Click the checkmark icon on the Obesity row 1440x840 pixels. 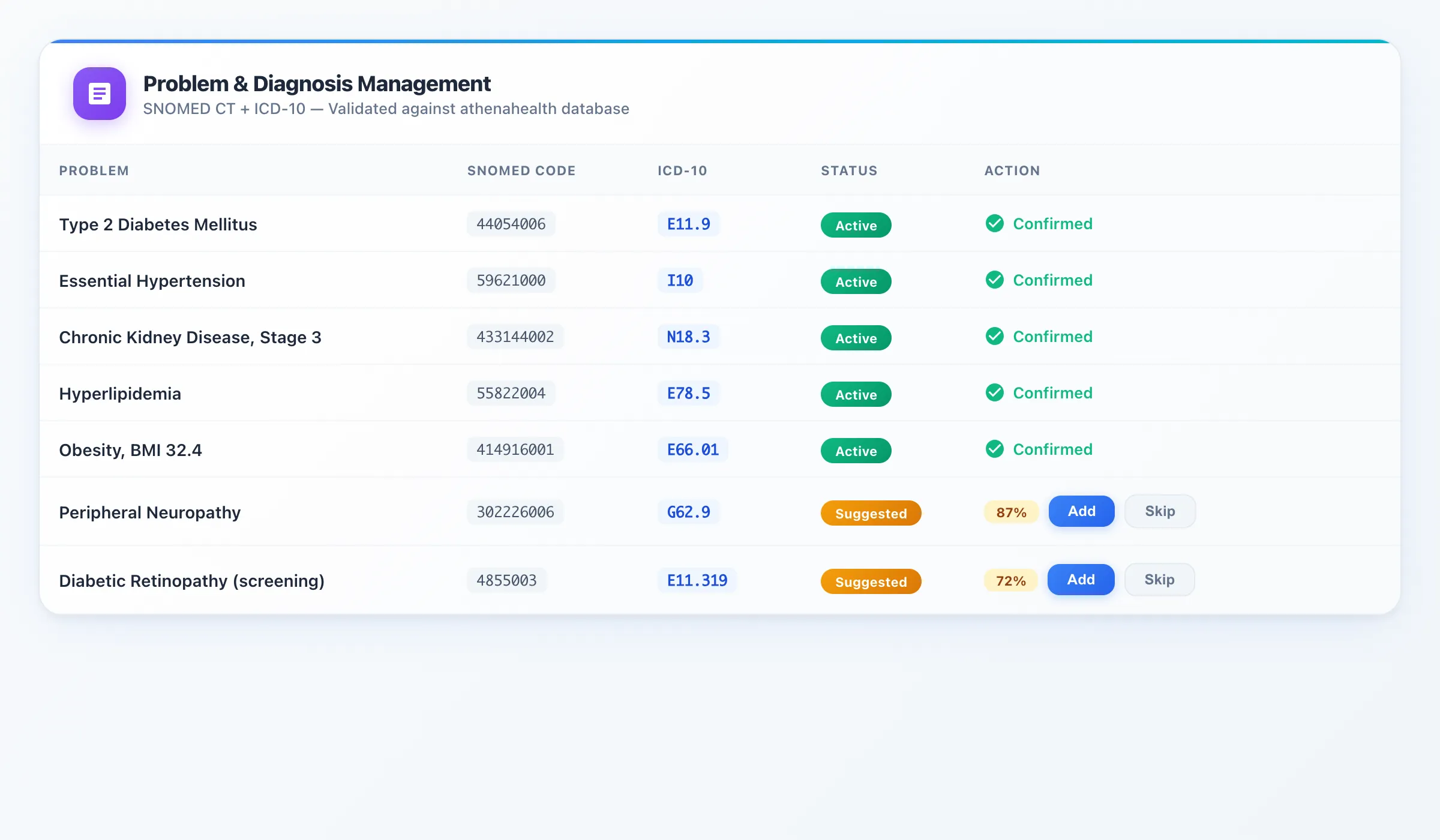coord(994,449)
